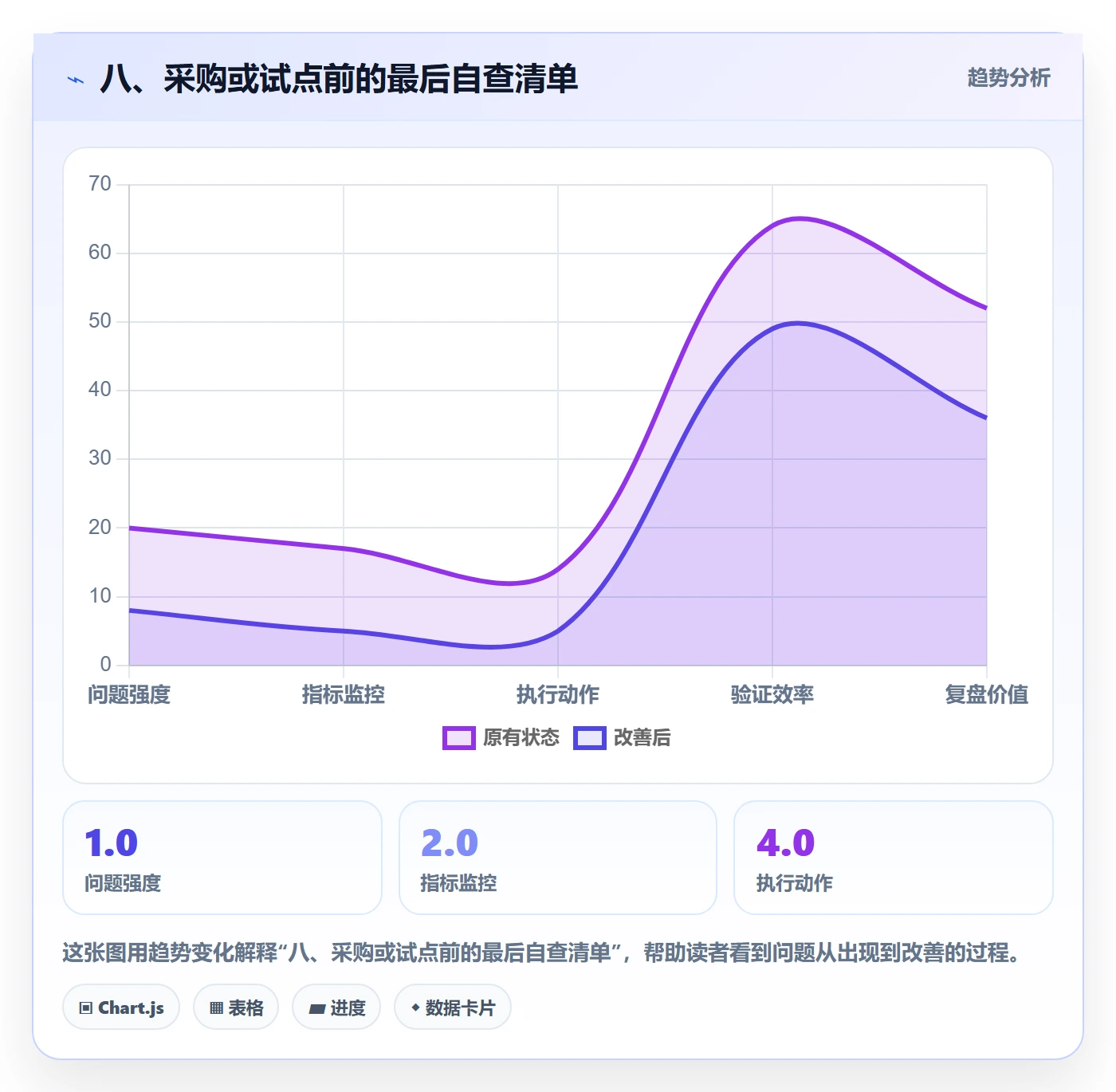Click the 60 y-axis value
This screenshot has height=1092, width=1116.
coord(100,253)
